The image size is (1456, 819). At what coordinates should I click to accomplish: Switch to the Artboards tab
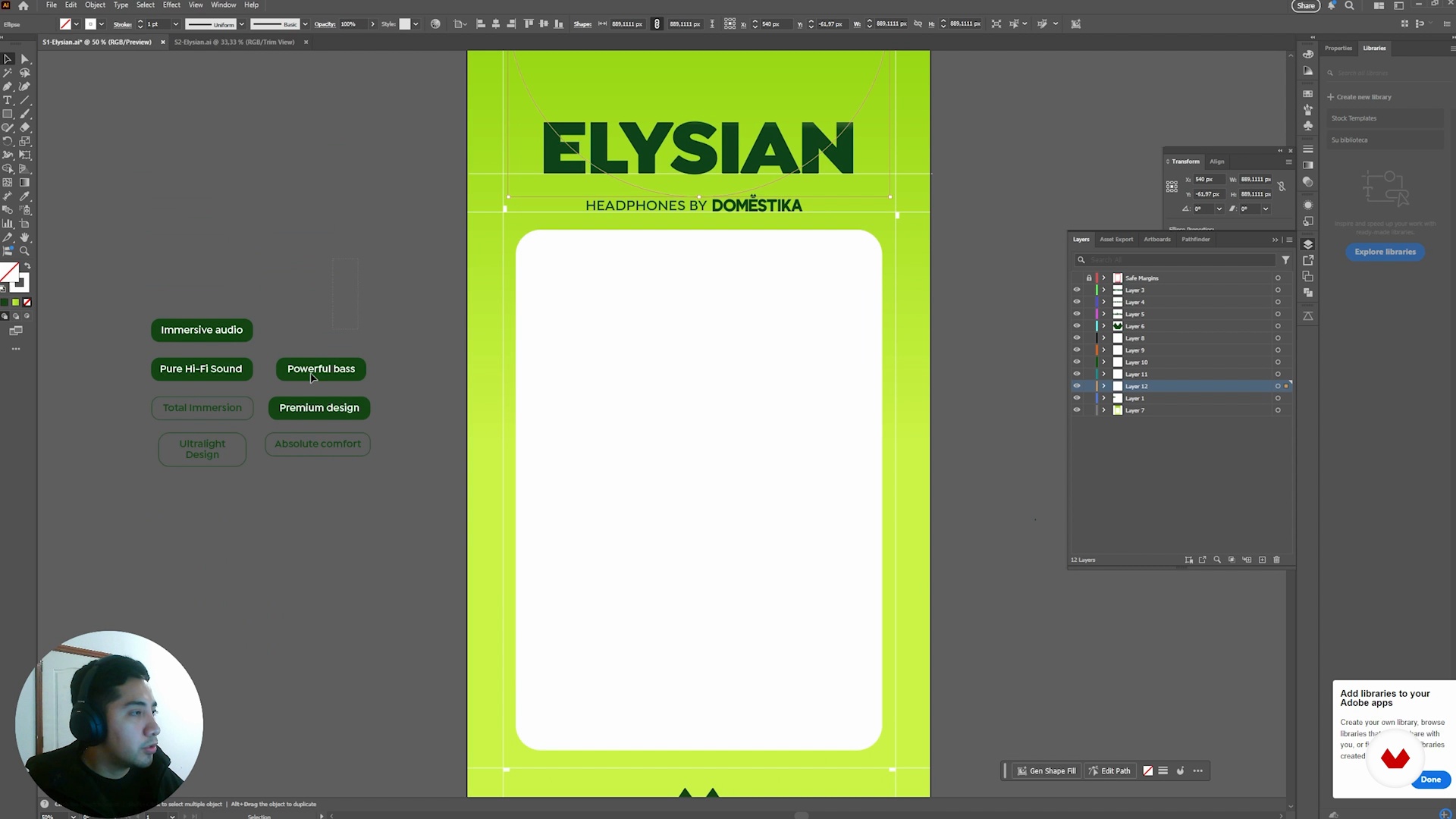click(x=1156, y=240)
